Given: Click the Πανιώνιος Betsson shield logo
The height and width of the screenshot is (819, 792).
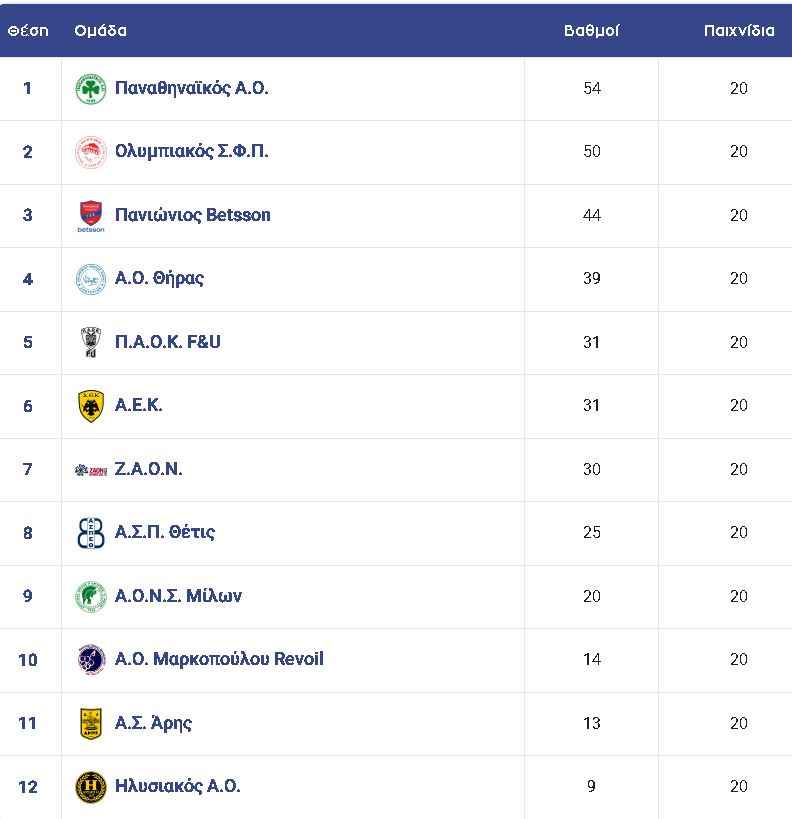Looking at the screenshot, I should click(x=91, y=216).
